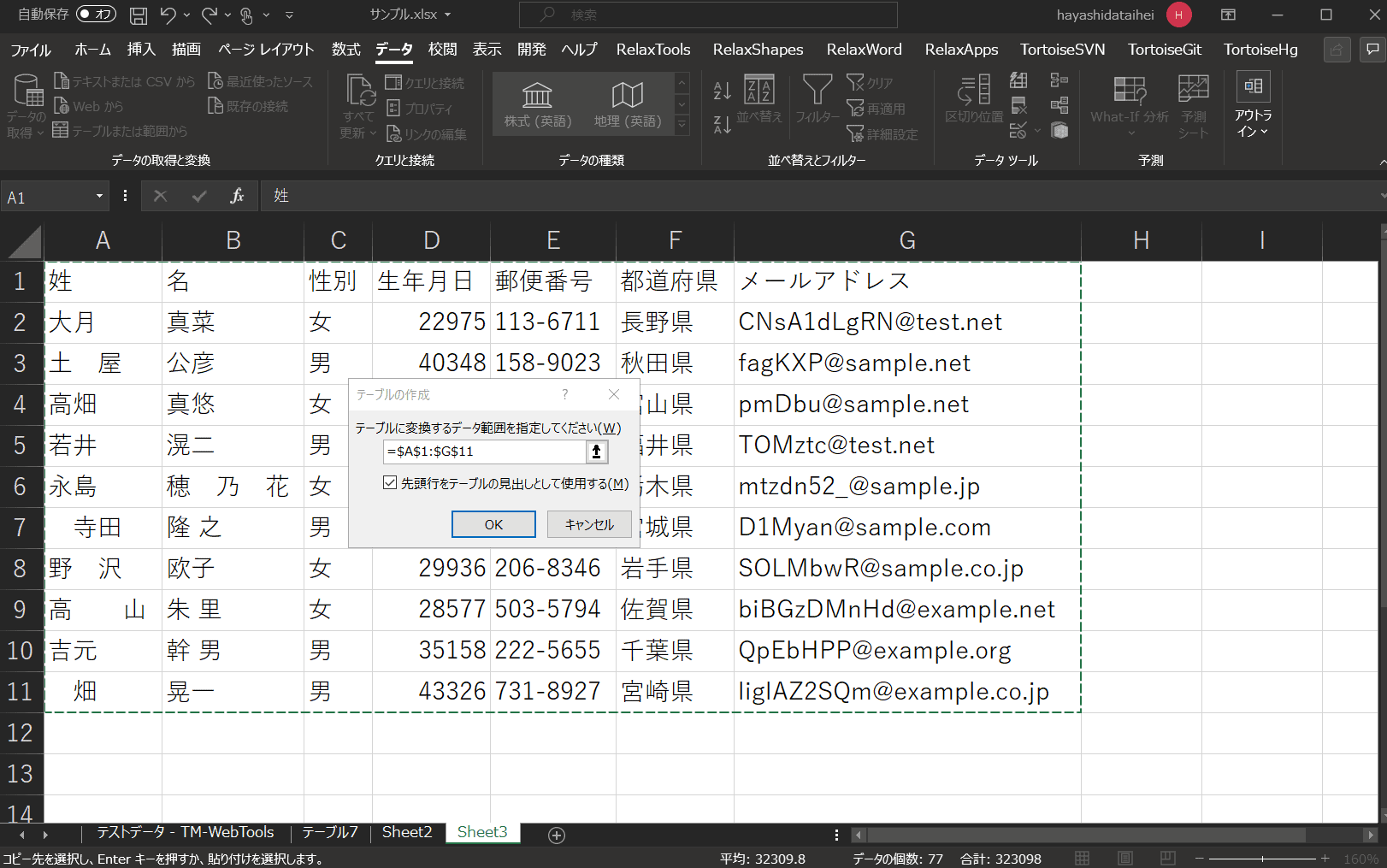1387x868 pixels.
Task: Toggle the AutoSave (自動保存) switch
Action: click(x=96, y=15)
